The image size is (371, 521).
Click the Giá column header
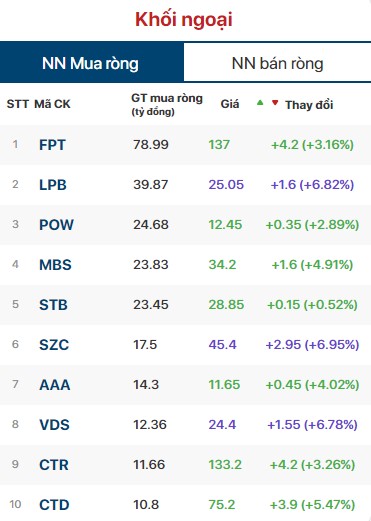pos(230,104)
